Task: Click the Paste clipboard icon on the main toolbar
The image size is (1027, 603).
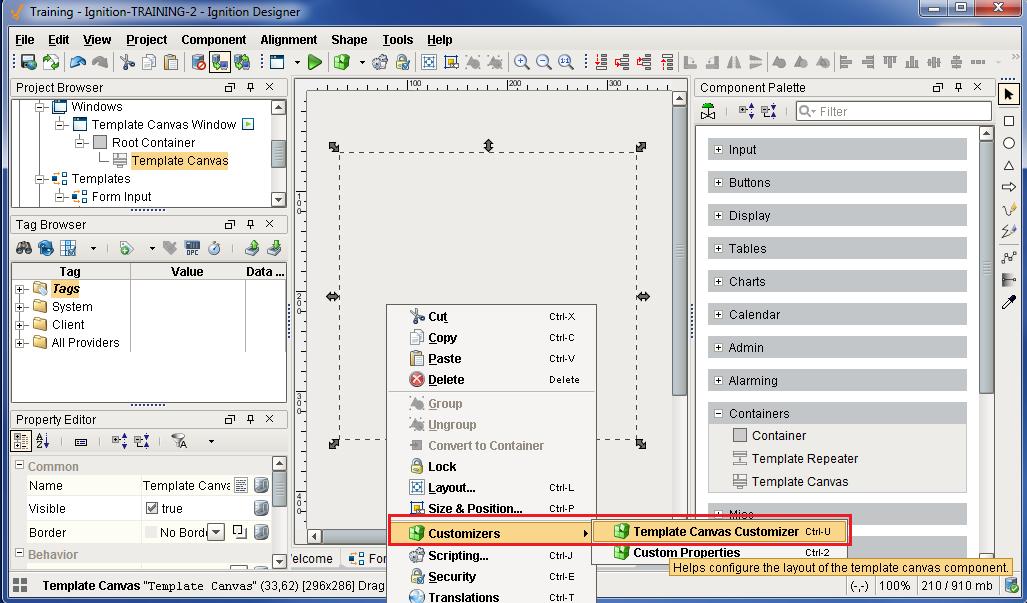Action: [169, 61]
